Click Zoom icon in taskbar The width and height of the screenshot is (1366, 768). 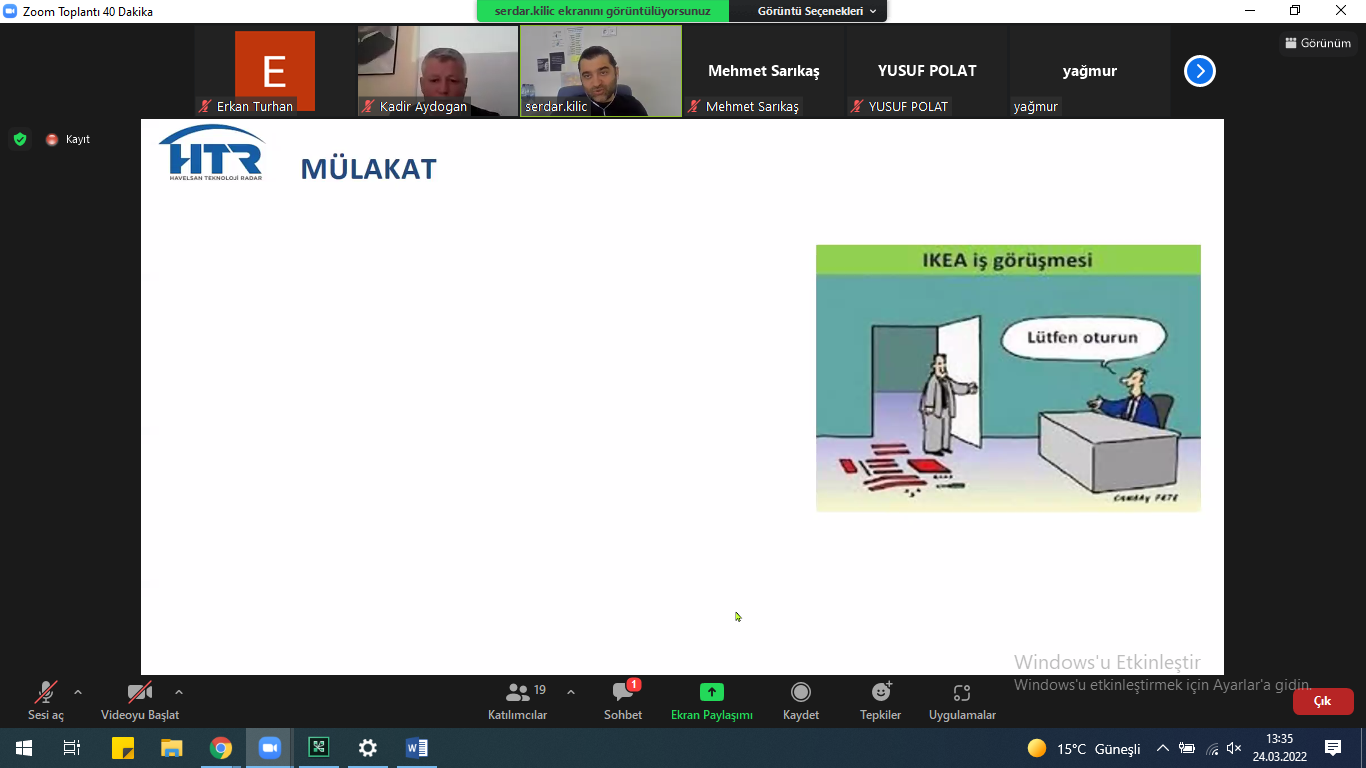pos(270,748)
